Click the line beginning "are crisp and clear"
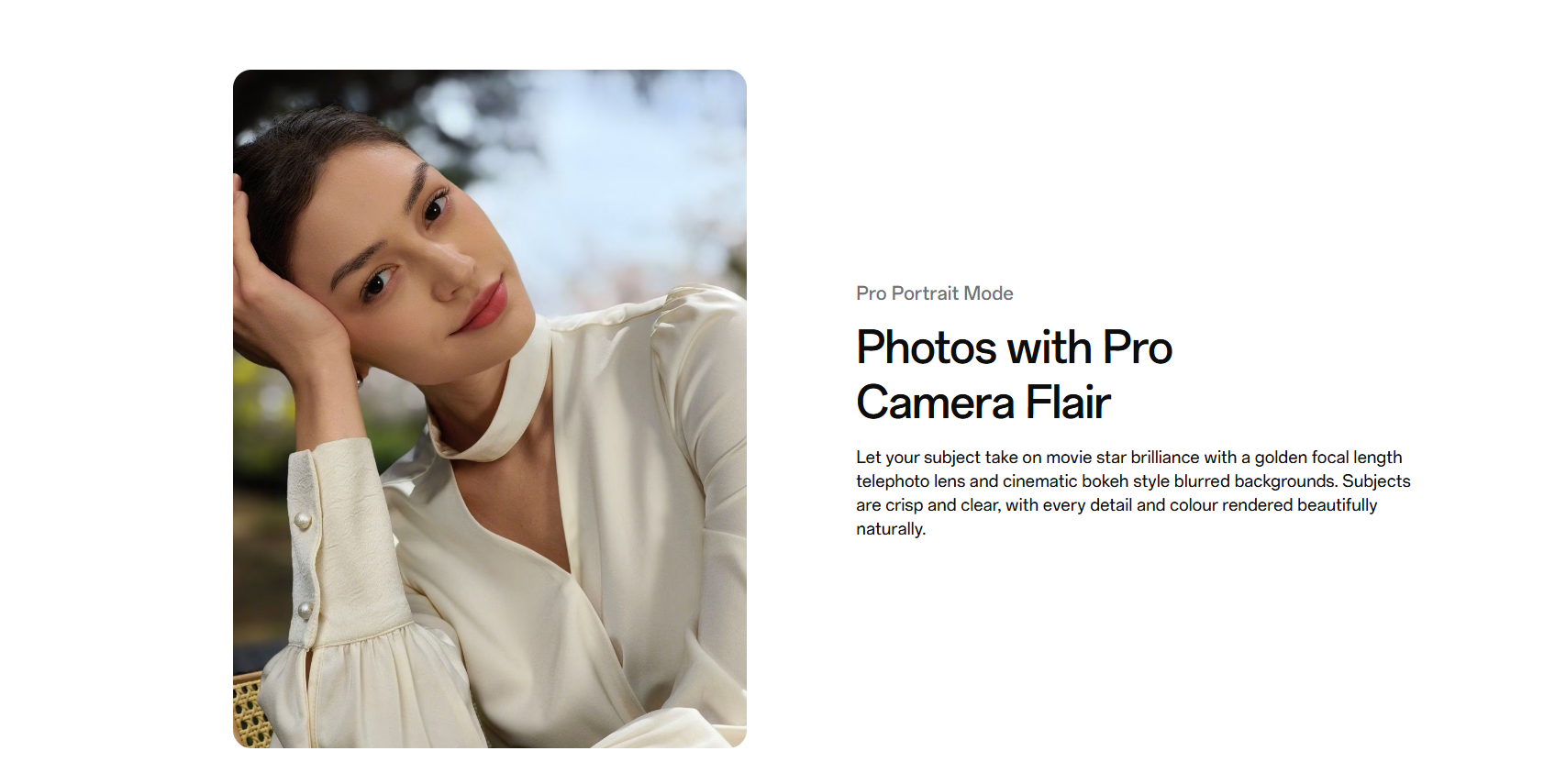This screenshot has height=784, width=1544. pyautogui.click(x=1116, y=505)
